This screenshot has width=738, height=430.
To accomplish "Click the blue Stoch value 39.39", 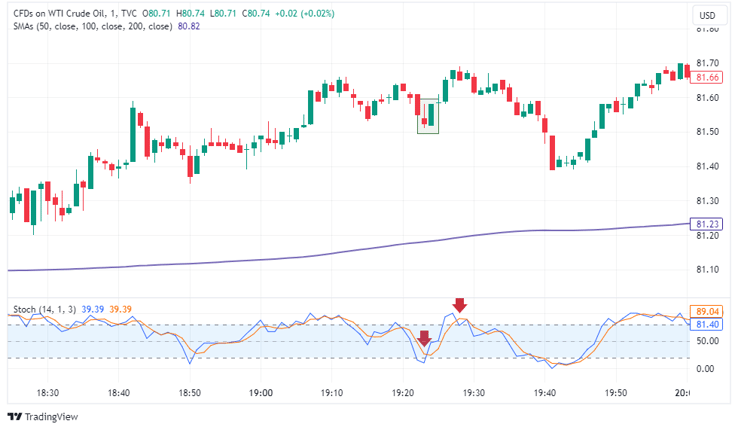I will pyautogui.click(x=92, y=309).
